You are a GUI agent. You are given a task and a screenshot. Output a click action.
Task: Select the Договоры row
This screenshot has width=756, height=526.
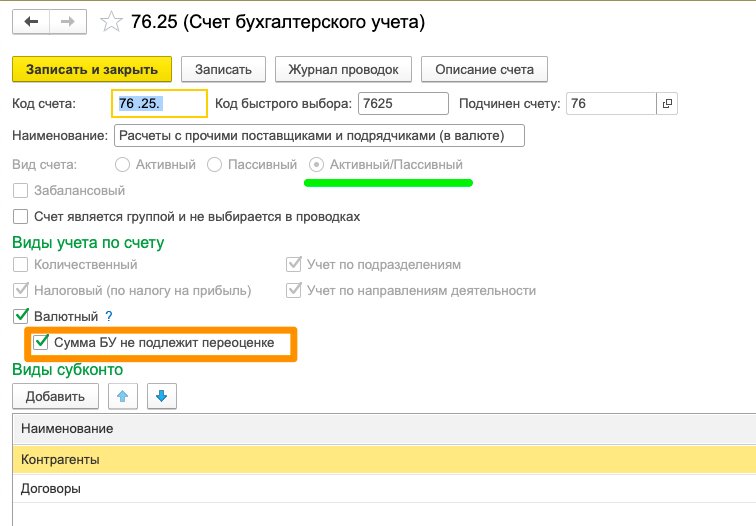384,489
